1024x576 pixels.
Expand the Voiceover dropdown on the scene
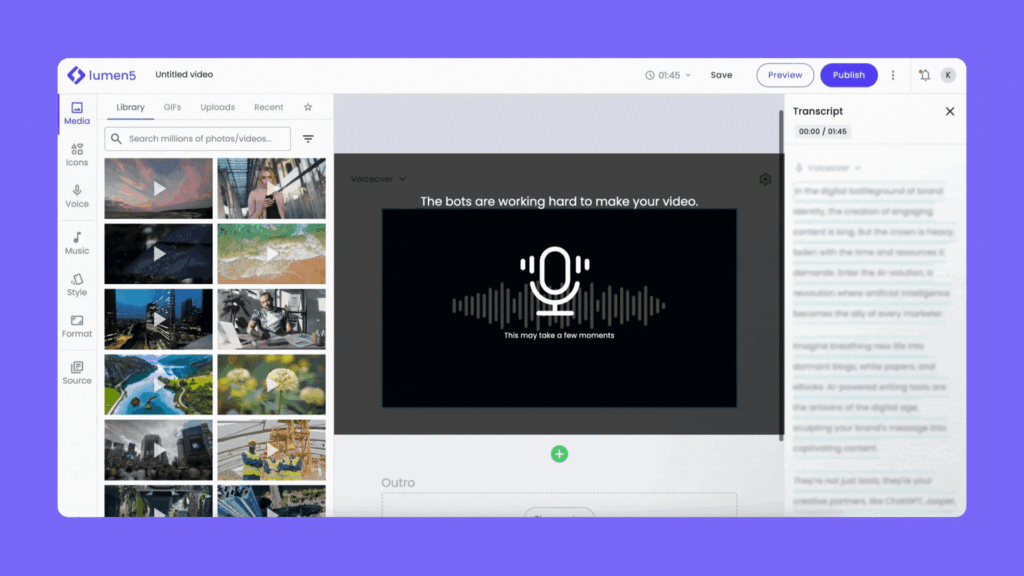click(x=378, y=179)
